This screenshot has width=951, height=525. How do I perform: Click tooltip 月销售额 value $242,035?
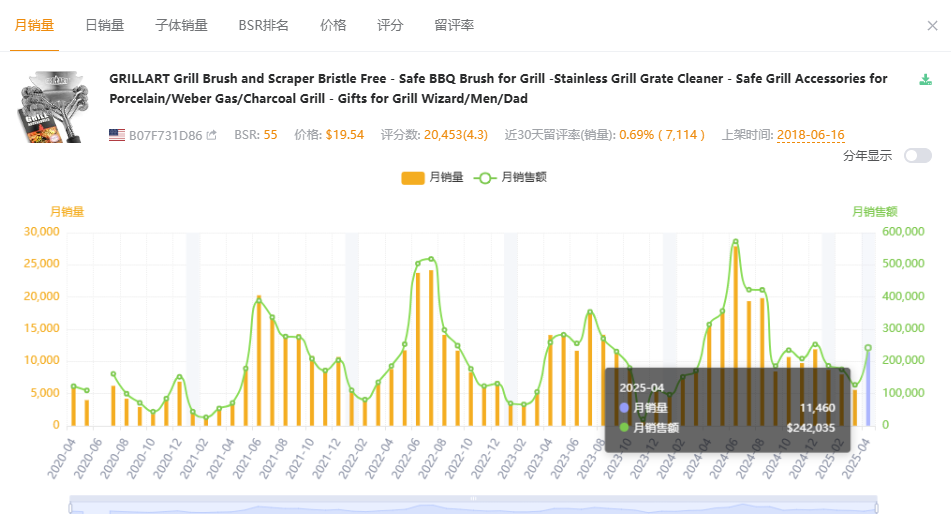[811, 428]
